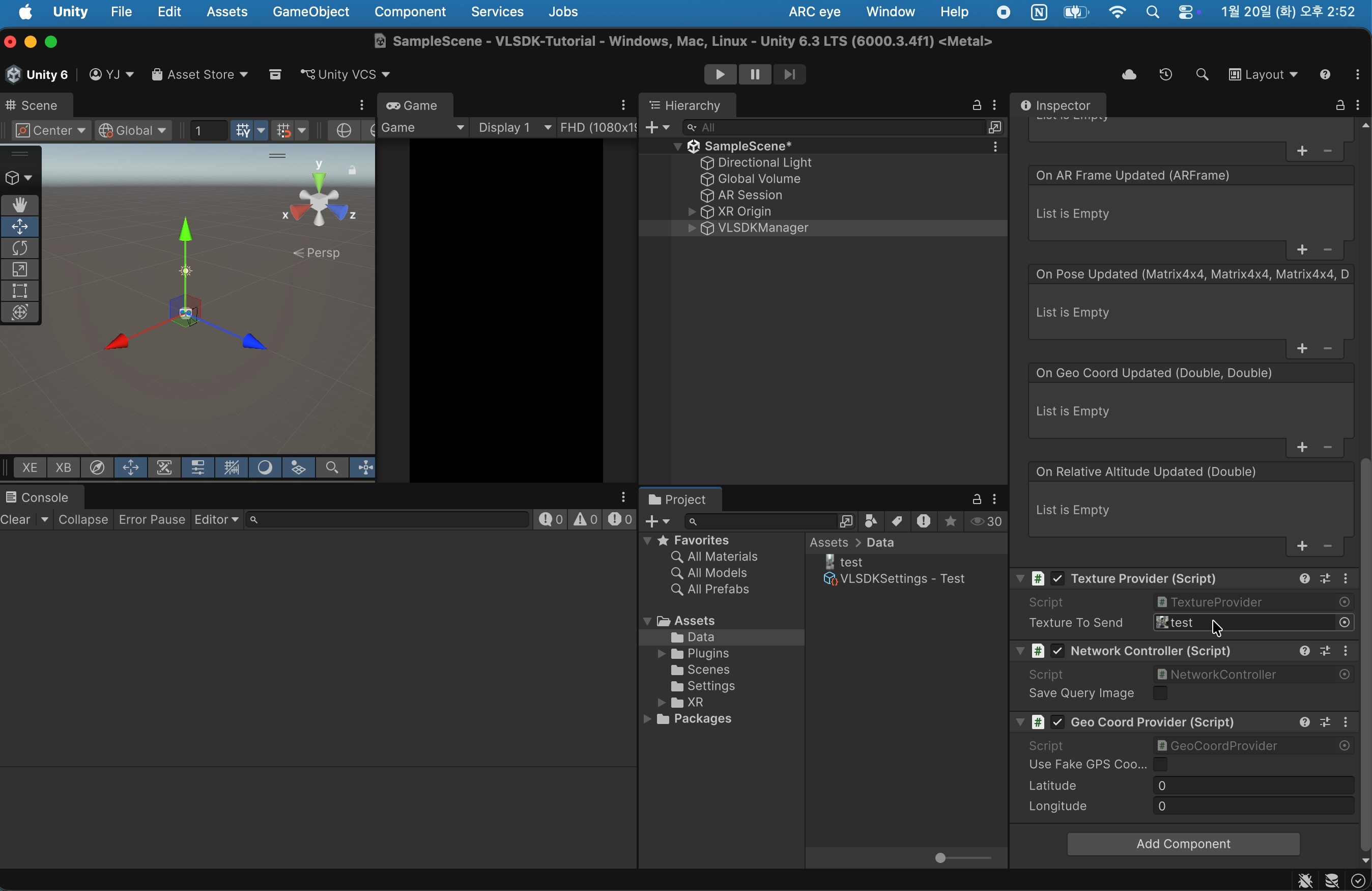Open the GameObject menu
The height and width of the screenshot is (891, 1372).
[x=310, y=12]
